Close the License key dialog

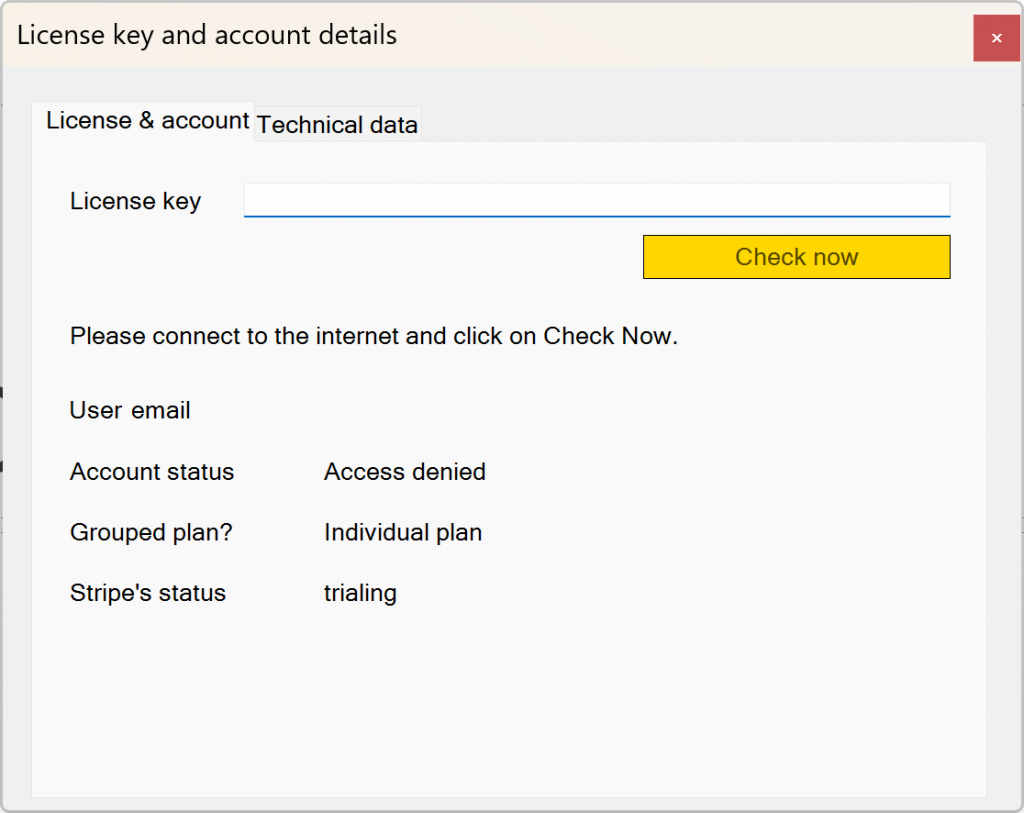(996, 38)
